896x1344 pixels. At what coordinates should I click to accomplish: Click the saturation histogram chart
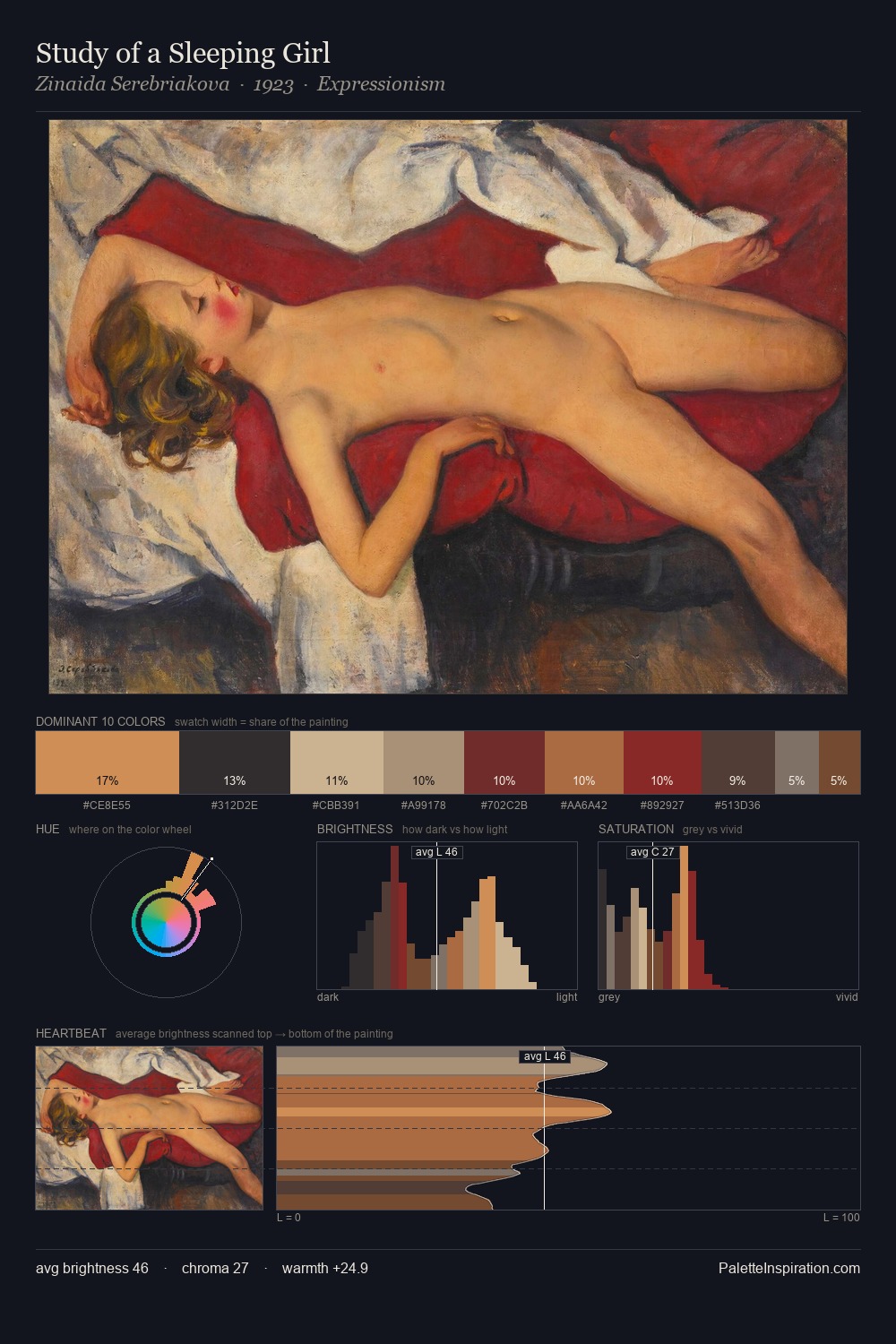tap(728, 916)
